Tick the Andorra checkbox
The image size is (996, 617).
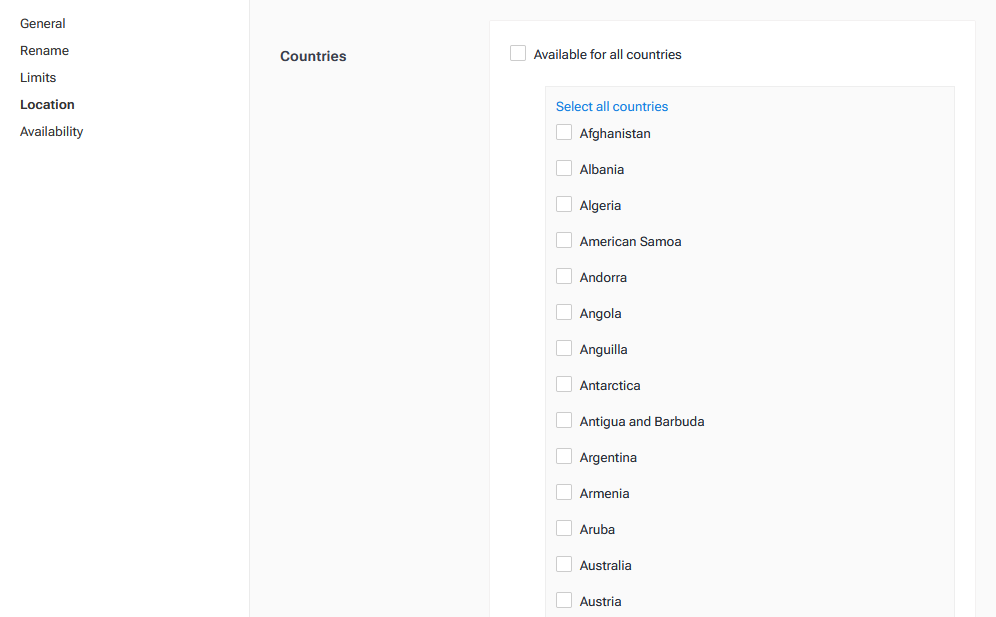click(564, 275)
